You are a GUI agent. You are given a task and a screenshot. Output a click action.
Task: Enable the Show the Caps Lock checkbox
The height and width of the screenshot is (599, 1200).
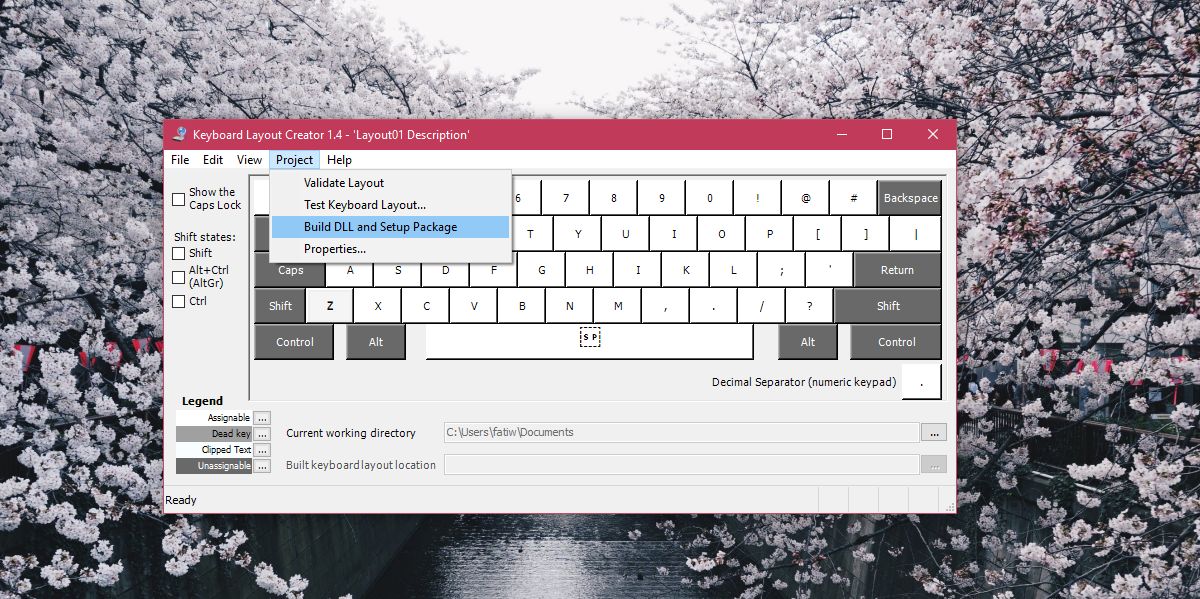coord(177,198)
